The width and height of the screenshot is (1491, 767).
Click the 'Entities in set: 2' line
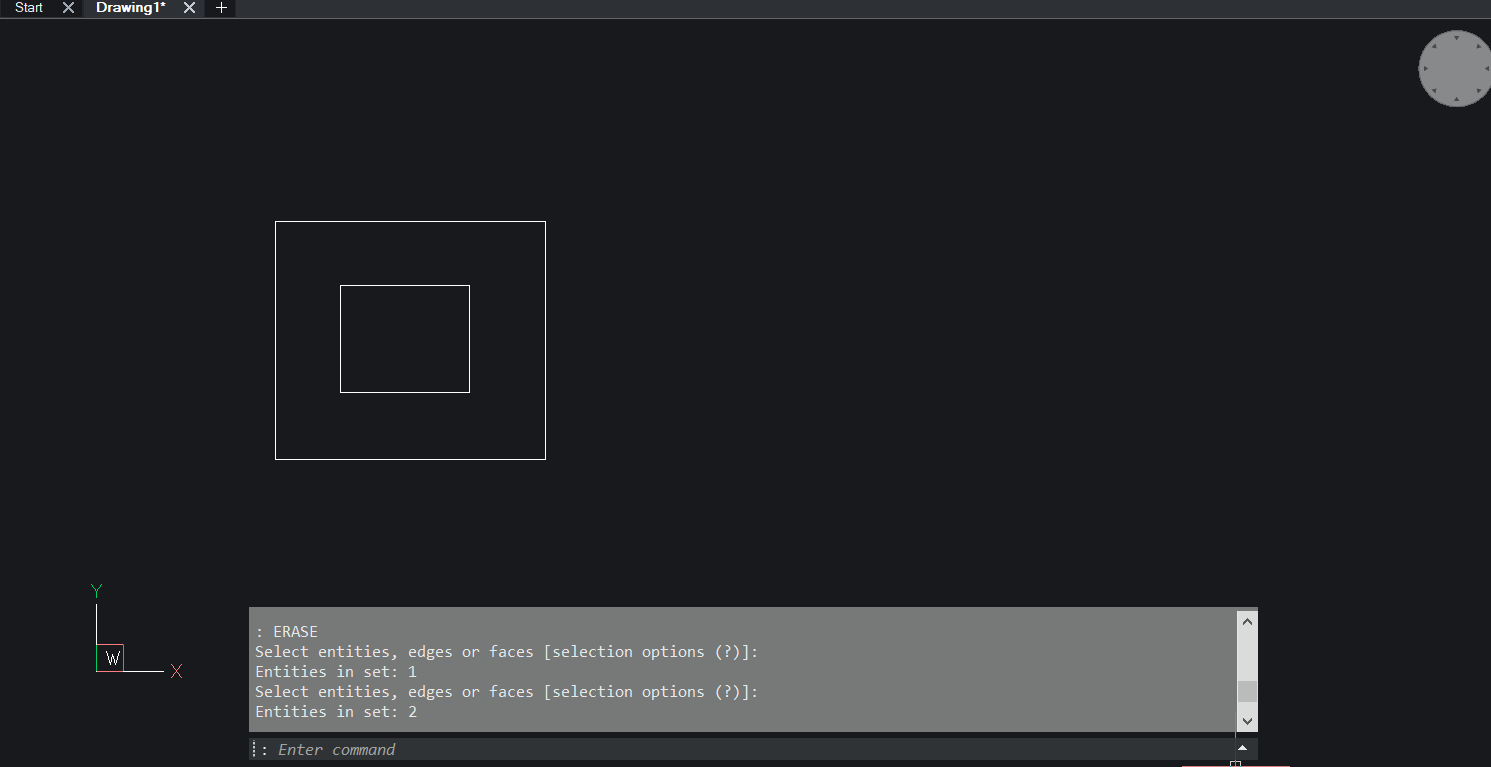click(x=336, y=712)
